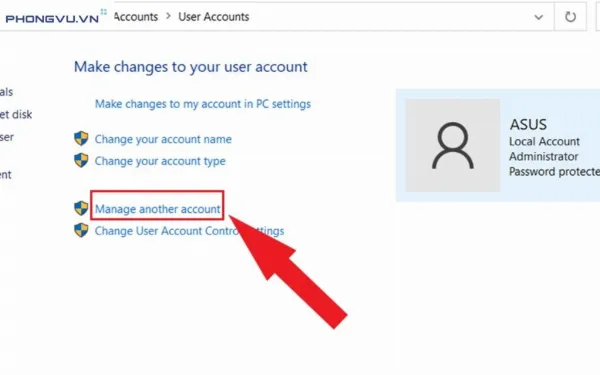The image size is (600, 375).
Task: Expand breadcrumb chevron before User Accounts
Action: coord(168,16)
